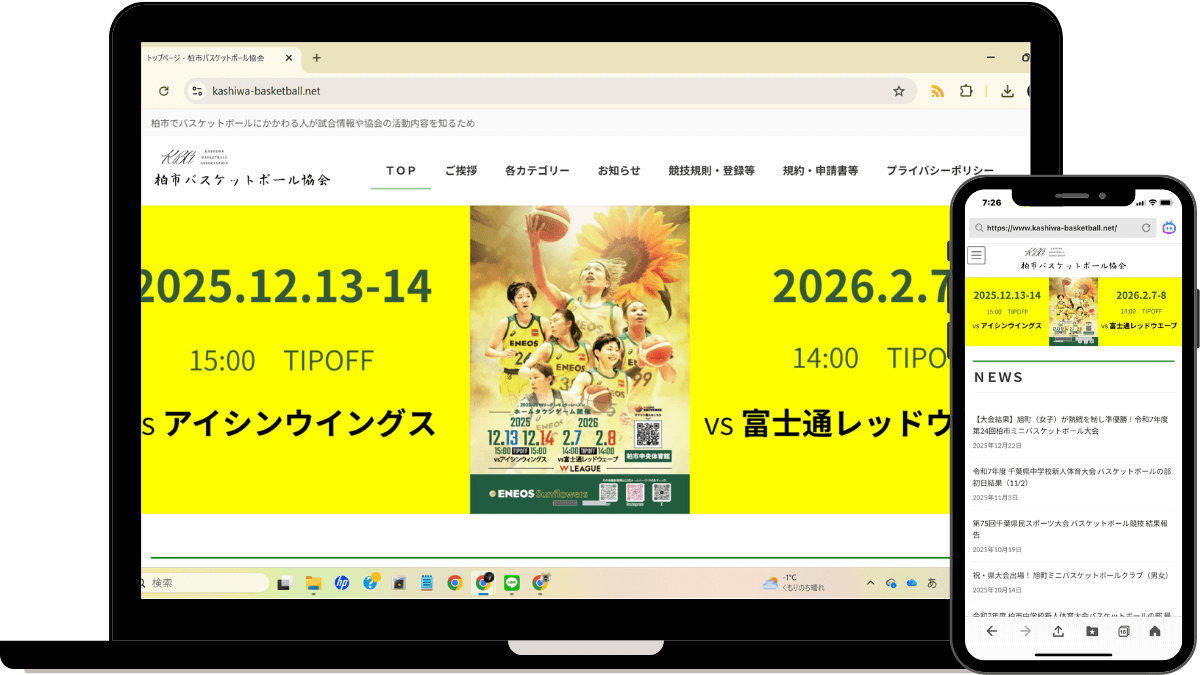Click the プライバシーポリシー link

[940, 171]
